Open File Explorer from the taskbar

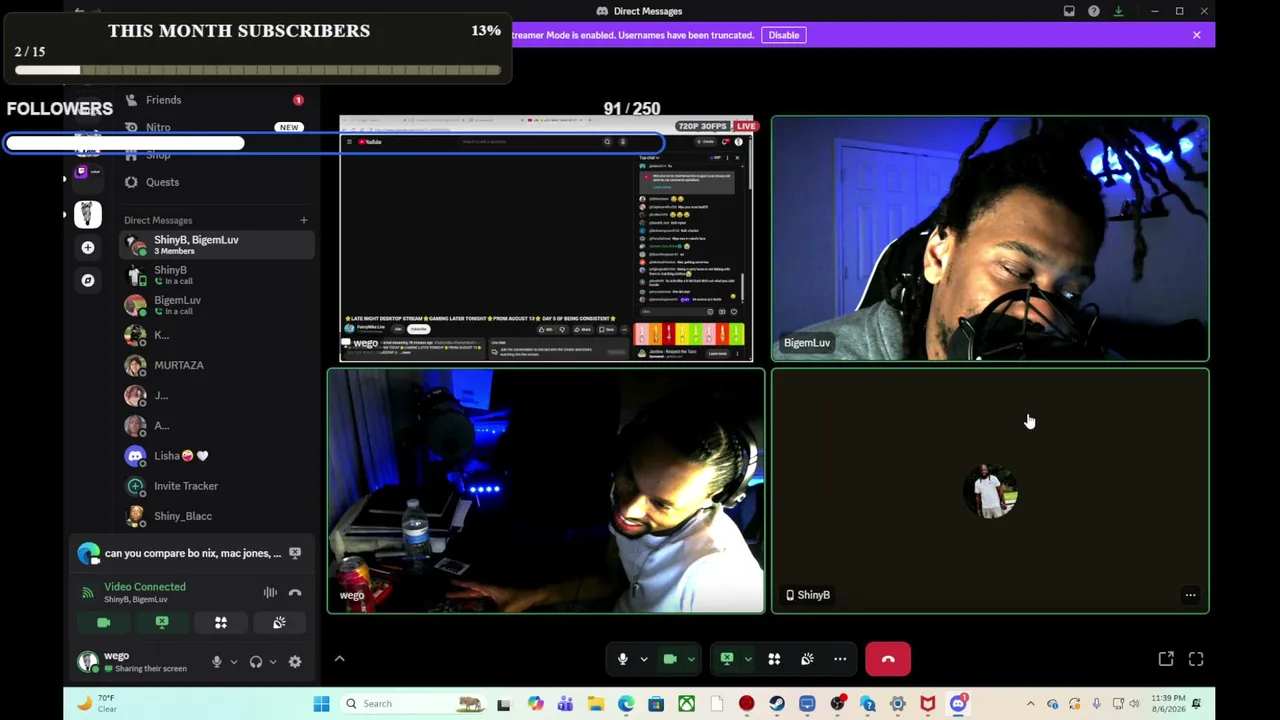tap(596, 704)
